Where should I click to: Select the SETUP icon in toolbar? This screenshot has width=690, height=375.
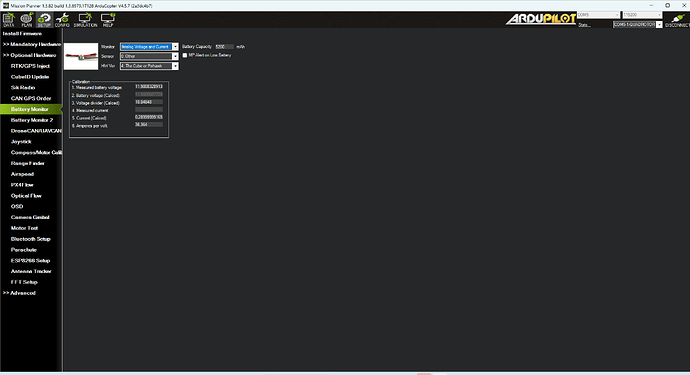(44, 20)
